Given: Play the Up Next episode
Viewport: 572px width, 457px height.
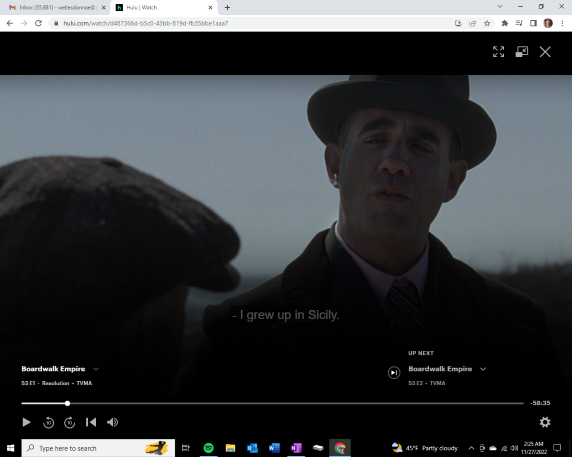Looking at the screenshot, I should click(x=394, y=372).
